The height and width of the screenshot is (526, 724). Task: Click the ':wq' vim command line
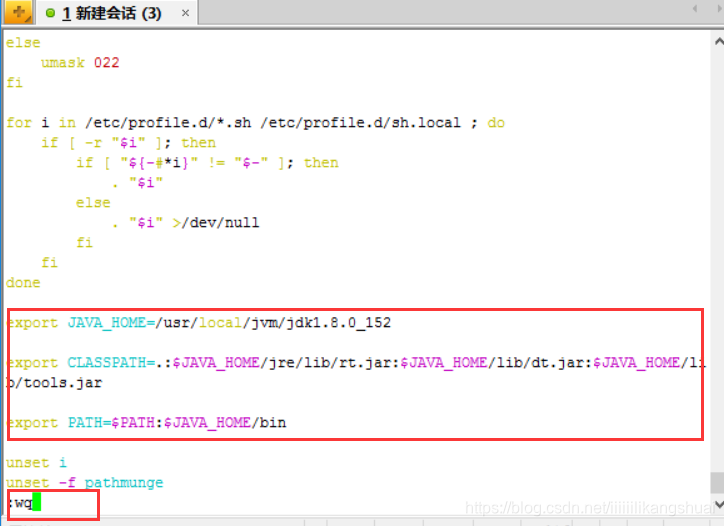click(24, 502)
